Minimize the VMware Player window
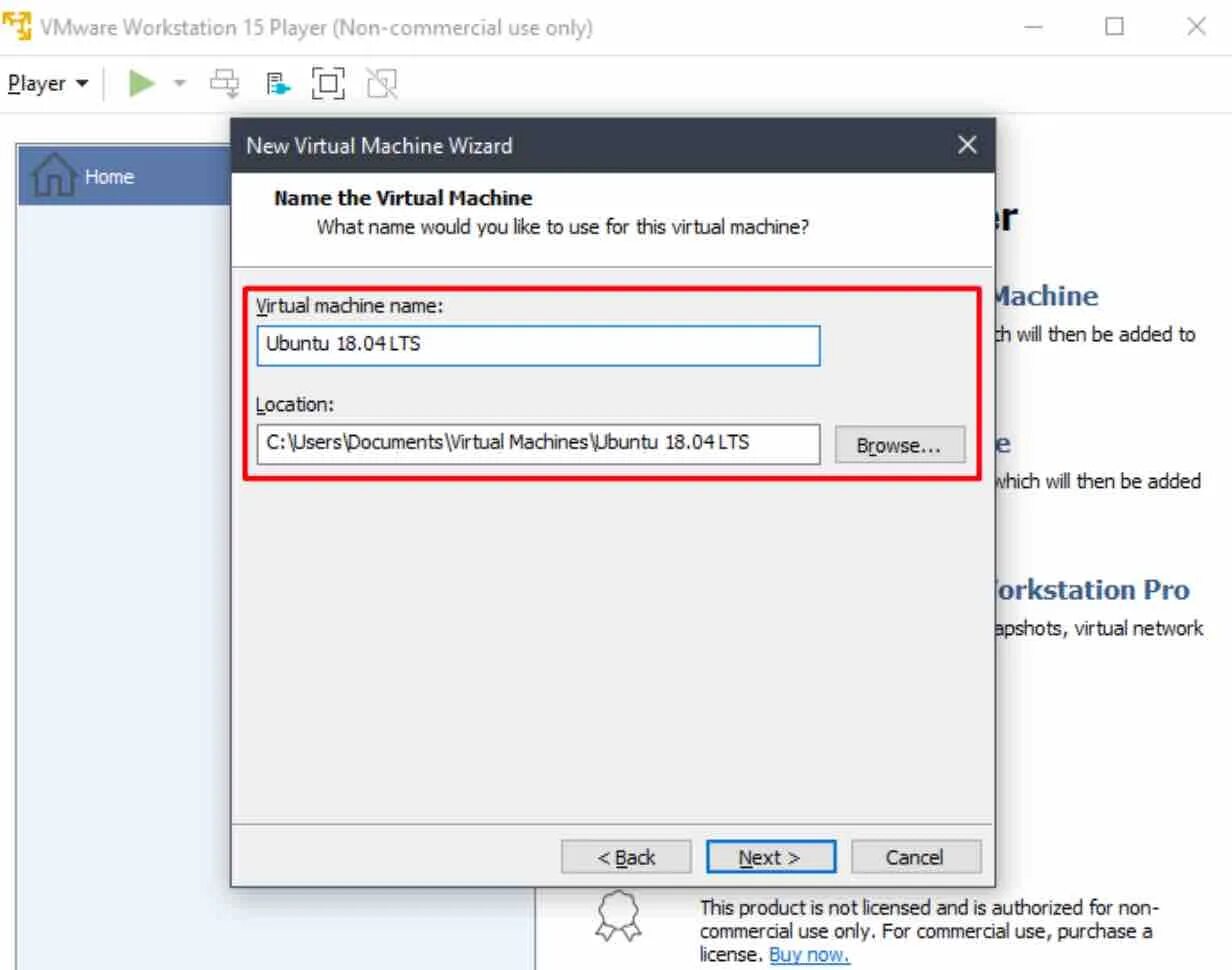The height and width of the screenshot is (970, 1232). coord(1034,27)
